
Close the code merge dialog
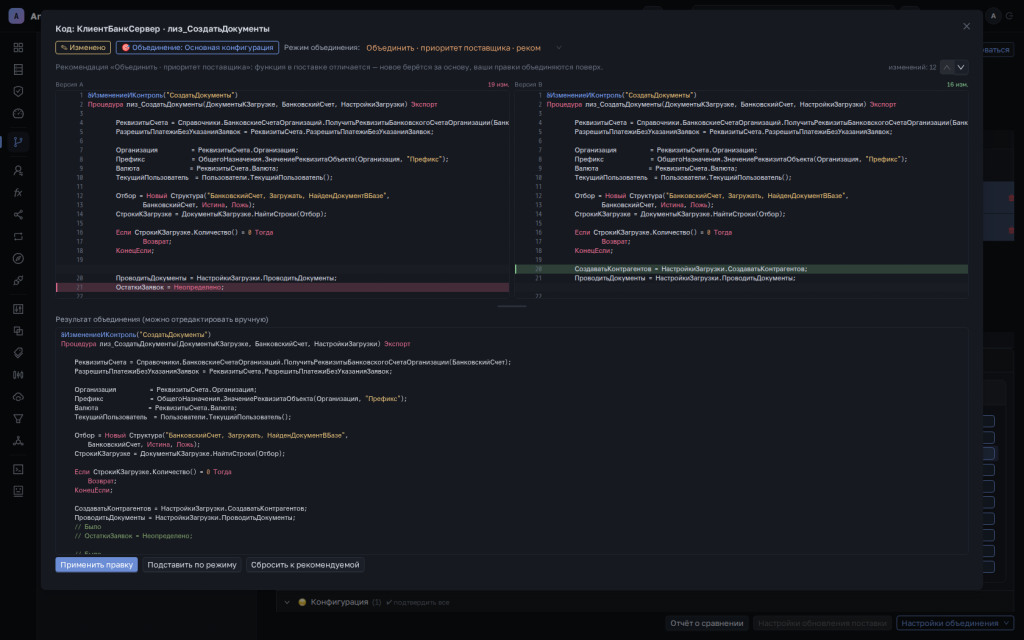coord(967,26)
